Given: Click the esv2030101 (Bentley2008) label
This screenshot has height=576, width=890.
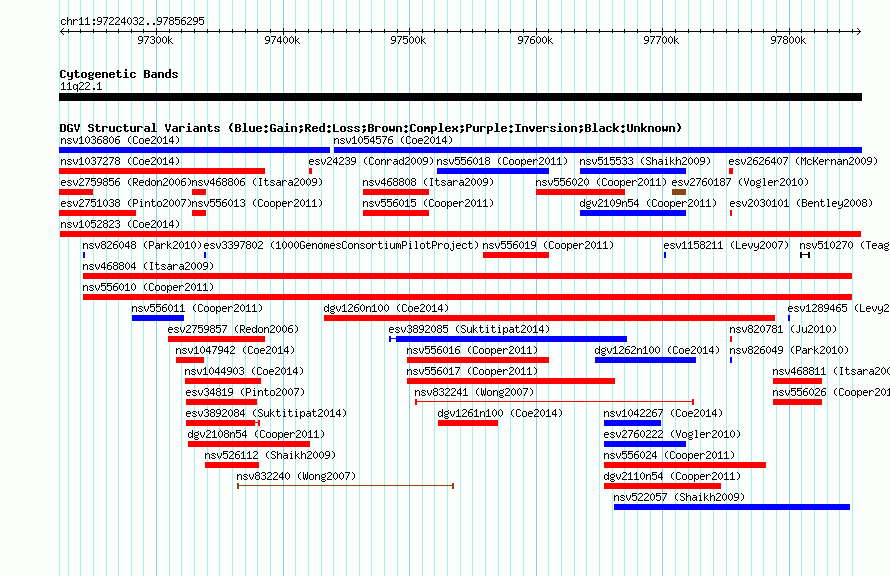Looking at the screenshot, I should click(801, 203).
